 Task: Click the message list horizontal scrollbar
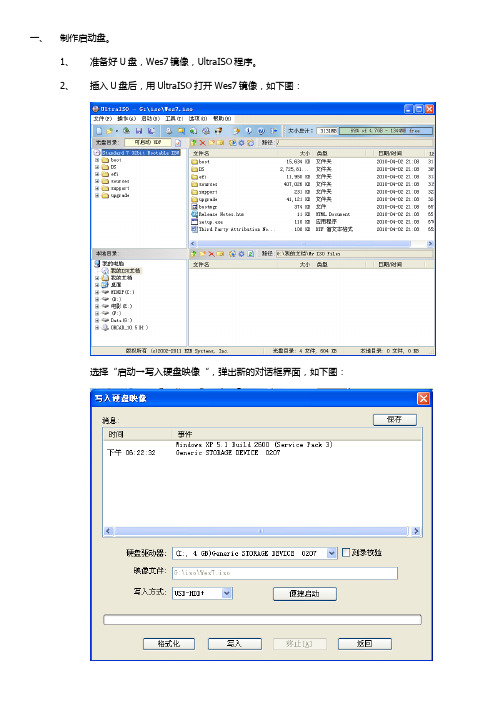262,531
